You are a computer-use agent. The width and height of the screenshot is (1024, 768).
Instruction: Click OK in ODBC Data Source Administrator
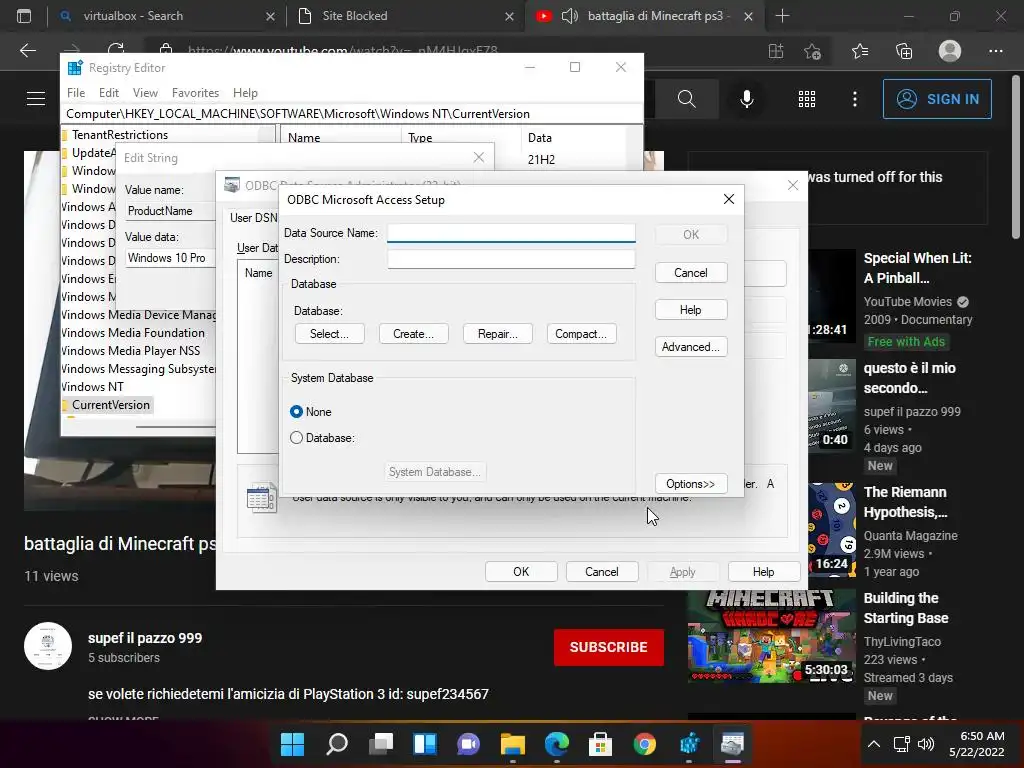tap(521, 571)
